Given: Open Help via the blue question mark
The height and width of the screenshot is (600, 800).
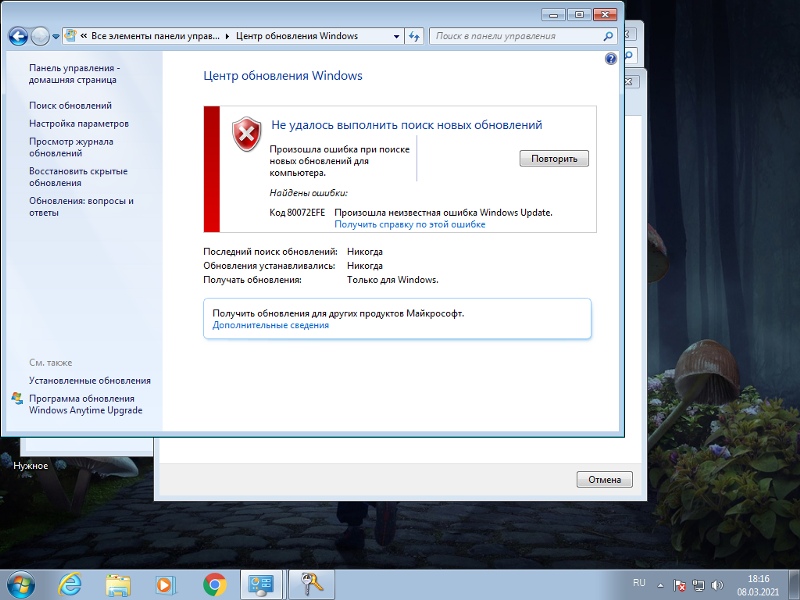Looking at the screenshot, I should click(611, 59).
